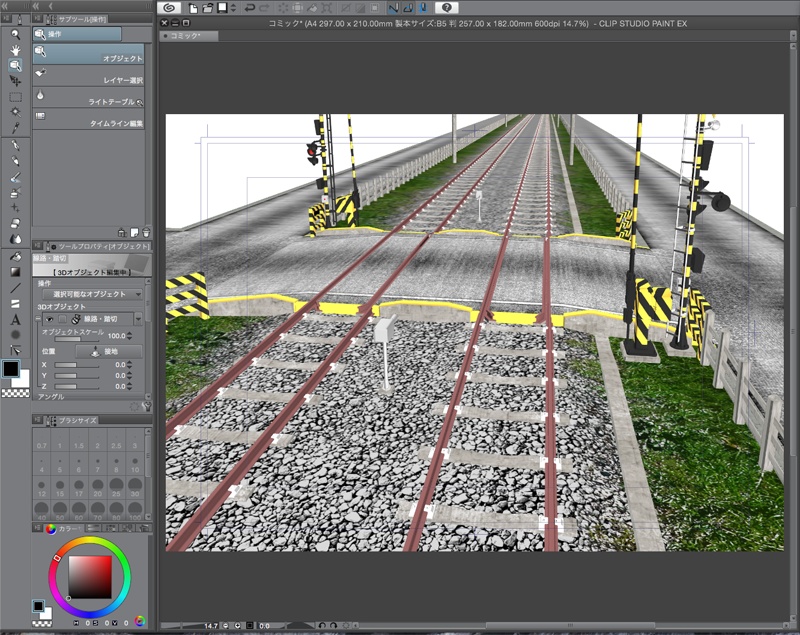Open 選択可能なオブジェクト dropdown
800x635 pixels.
tap(92, 294)
